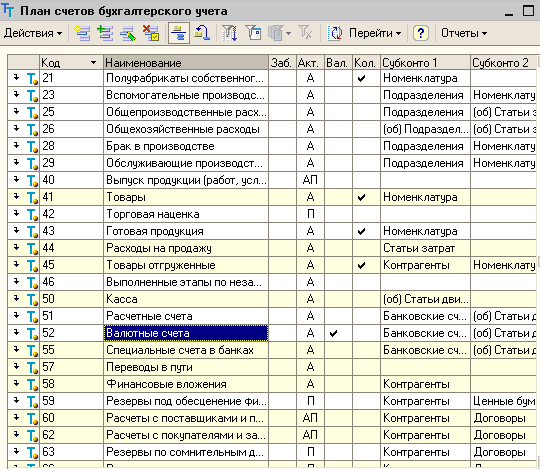Click АП cell for account 40
Viewport: 540px width, 469px height.
point(310,180)
